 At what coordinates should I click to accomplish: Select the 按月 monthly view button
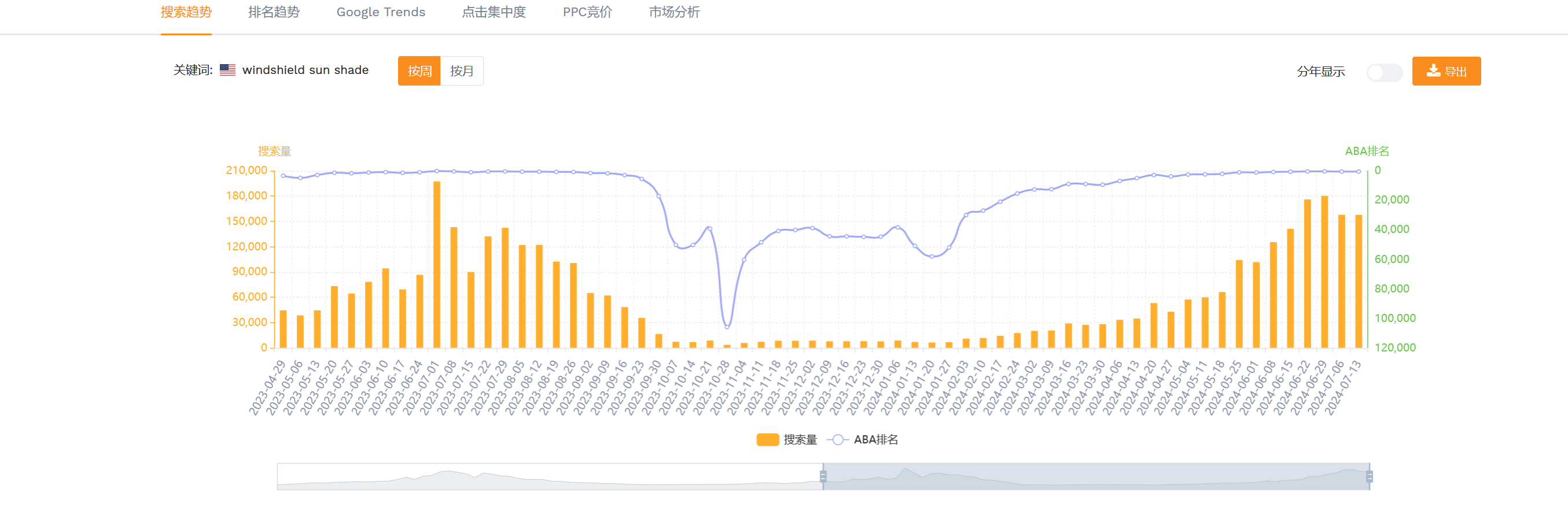coord(461,71)
